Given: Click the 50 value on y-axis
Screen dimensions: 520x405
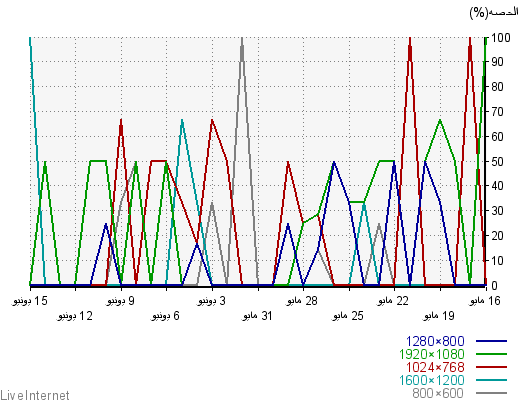Looking at the screenshot, I should coord(497,161).
